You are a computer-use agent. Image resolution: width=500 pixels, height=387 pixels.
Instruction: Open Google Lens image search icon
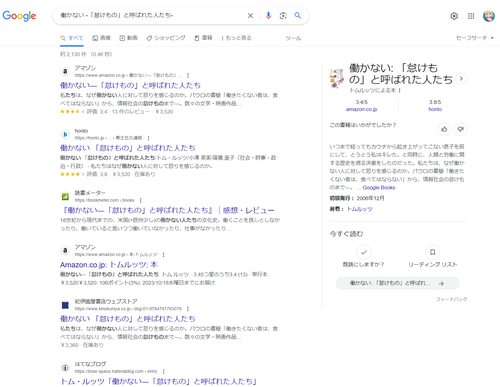283,16
